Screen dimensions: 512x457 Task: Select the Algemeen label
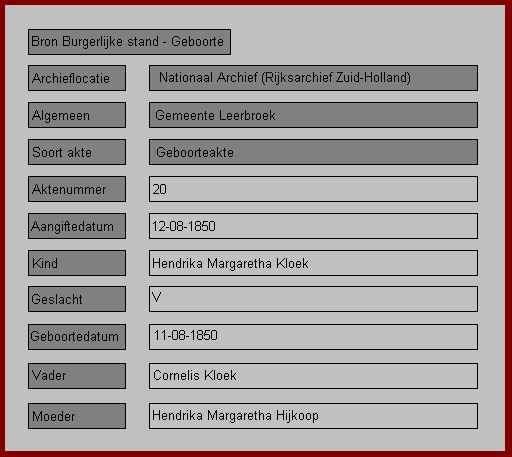coord(77,115)
